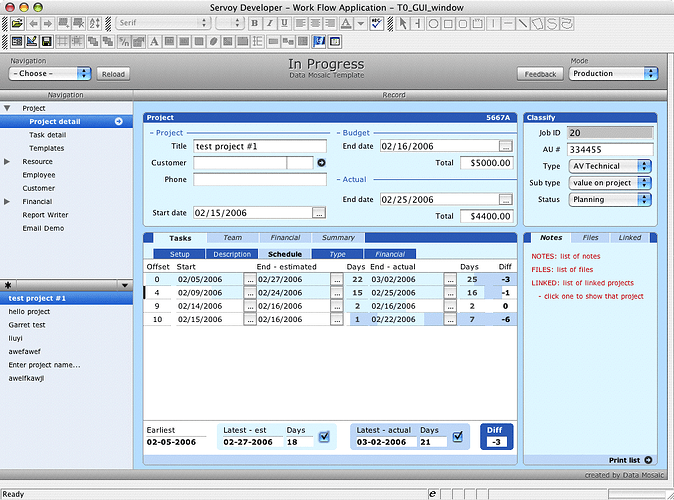The width and height of the screenshot is (674, 500).
Task: Click the project Title input field
Action: (x=260, y=146)
